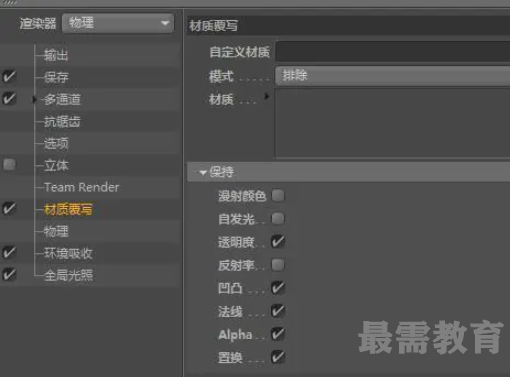Select Team Render in the list
This screenshot has height=377, width=510.
click(82, 187)
